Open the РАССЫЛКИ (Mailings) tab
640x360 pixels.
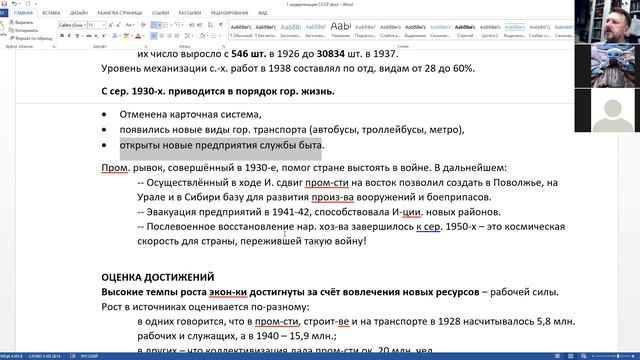(190, 13)
